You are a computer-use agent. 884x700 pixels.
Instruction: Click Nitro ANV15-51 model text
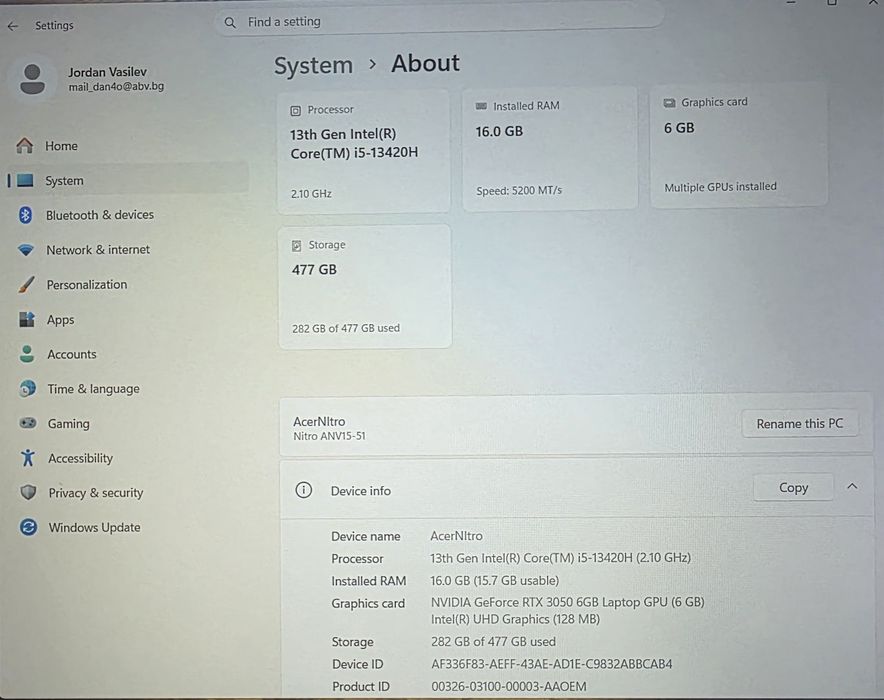329,436
